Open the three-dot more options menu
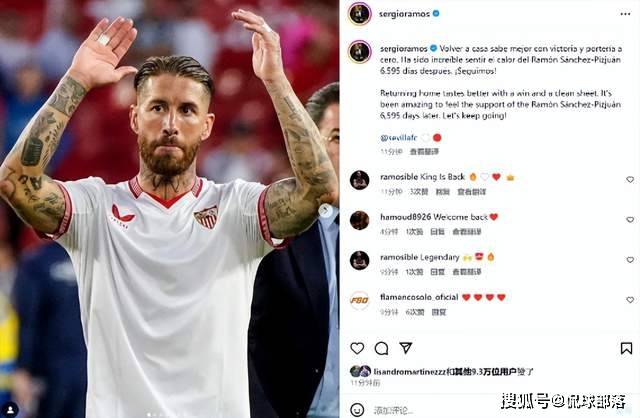The image size is (640, 418). pyautogui.click(x=625, y=14)
